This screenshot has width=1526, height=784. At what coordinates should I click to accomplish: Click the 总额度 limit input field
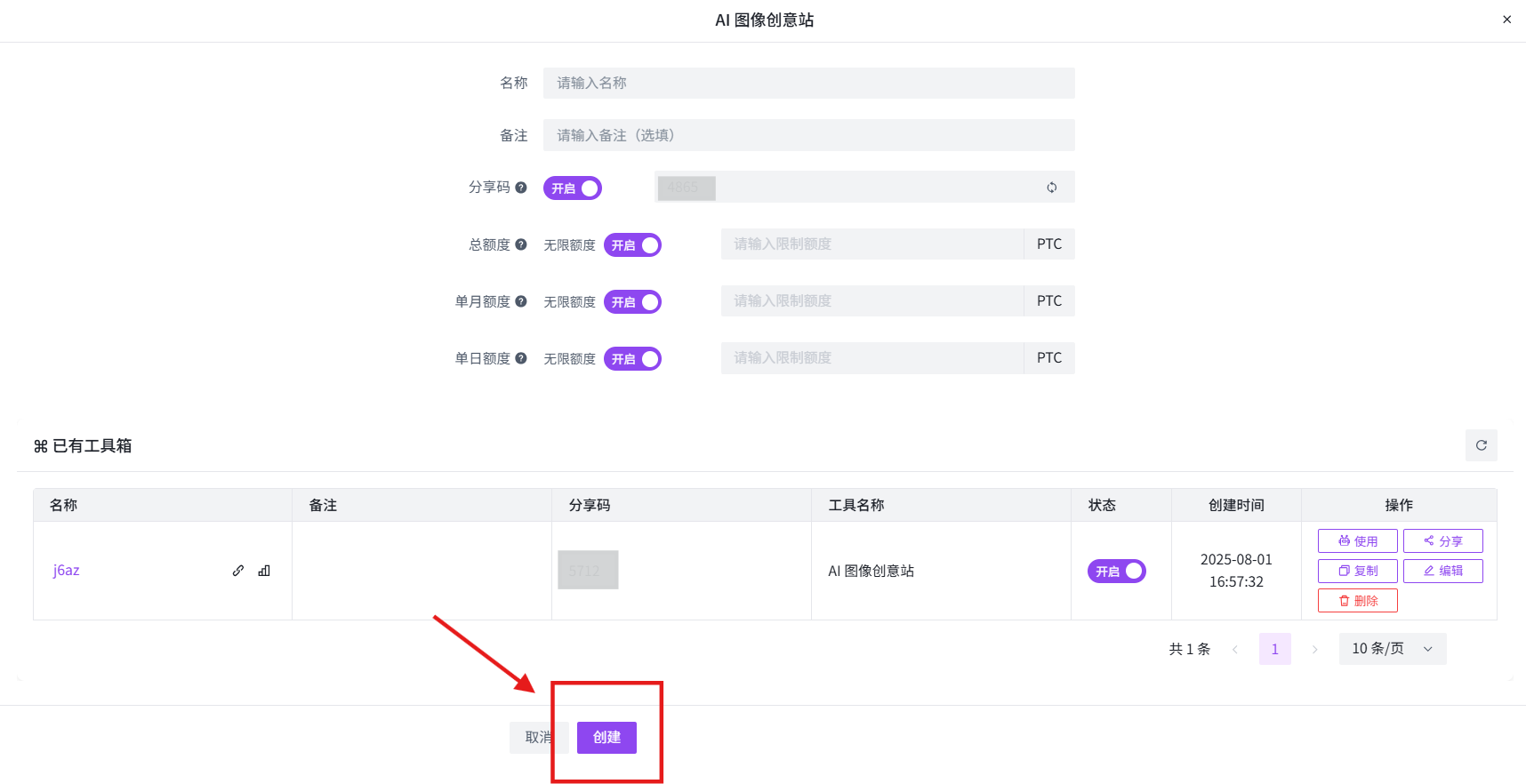tap(872, 244)
